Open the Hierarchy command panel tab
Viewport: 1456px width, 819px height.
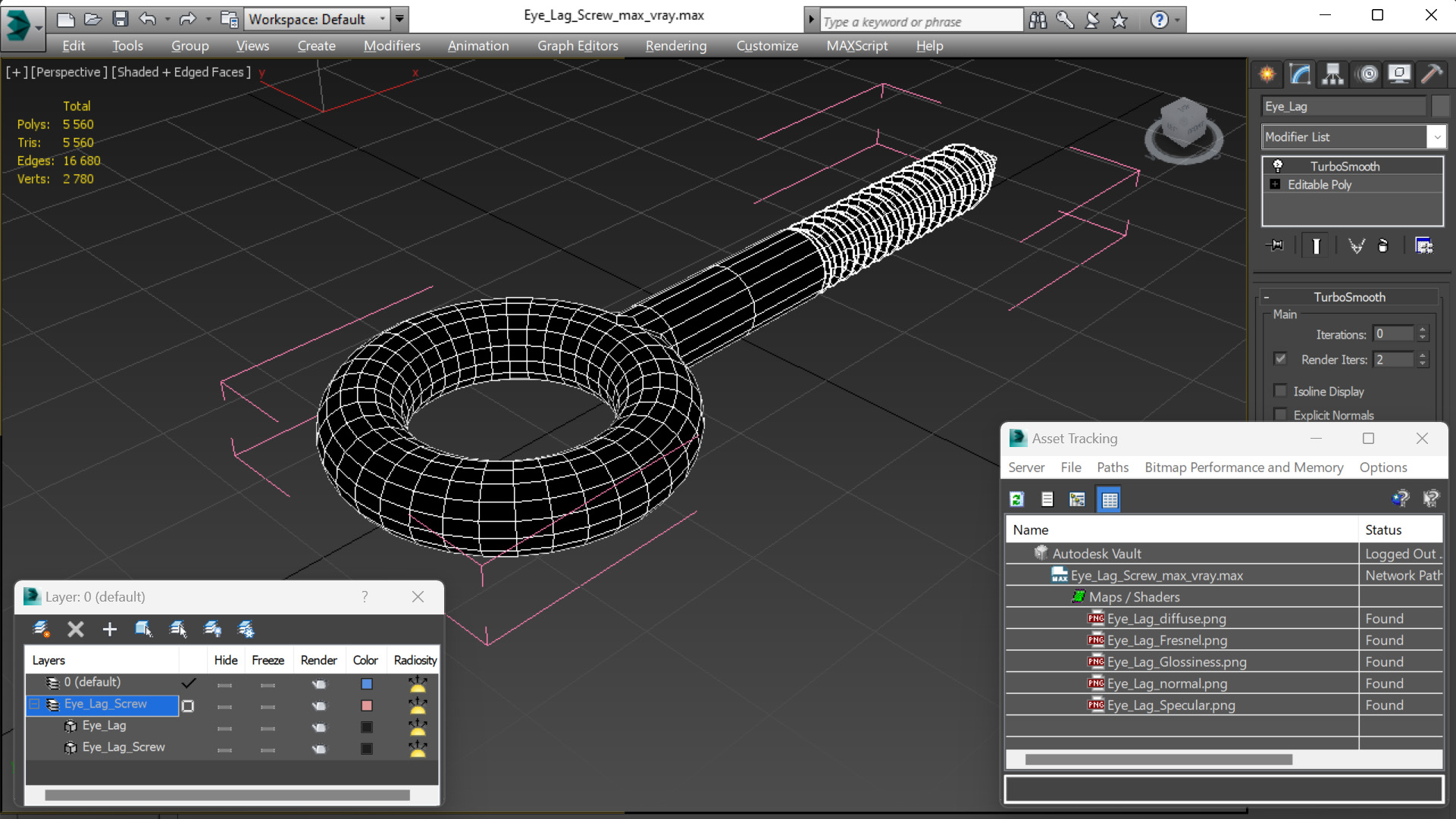point(1332,74)
